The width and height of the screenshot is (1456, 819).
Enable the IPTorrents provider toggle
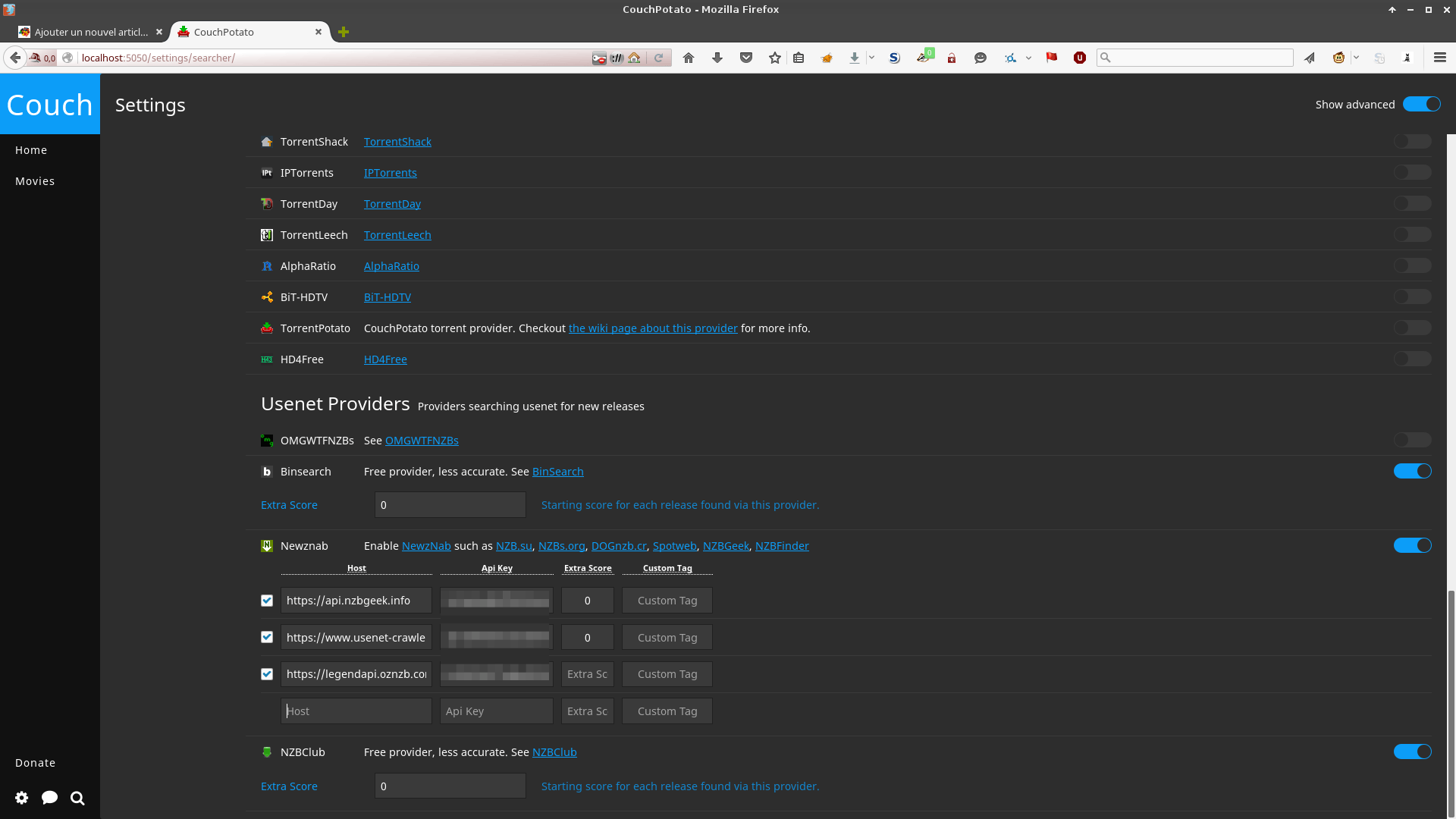tap(1412, 173)
